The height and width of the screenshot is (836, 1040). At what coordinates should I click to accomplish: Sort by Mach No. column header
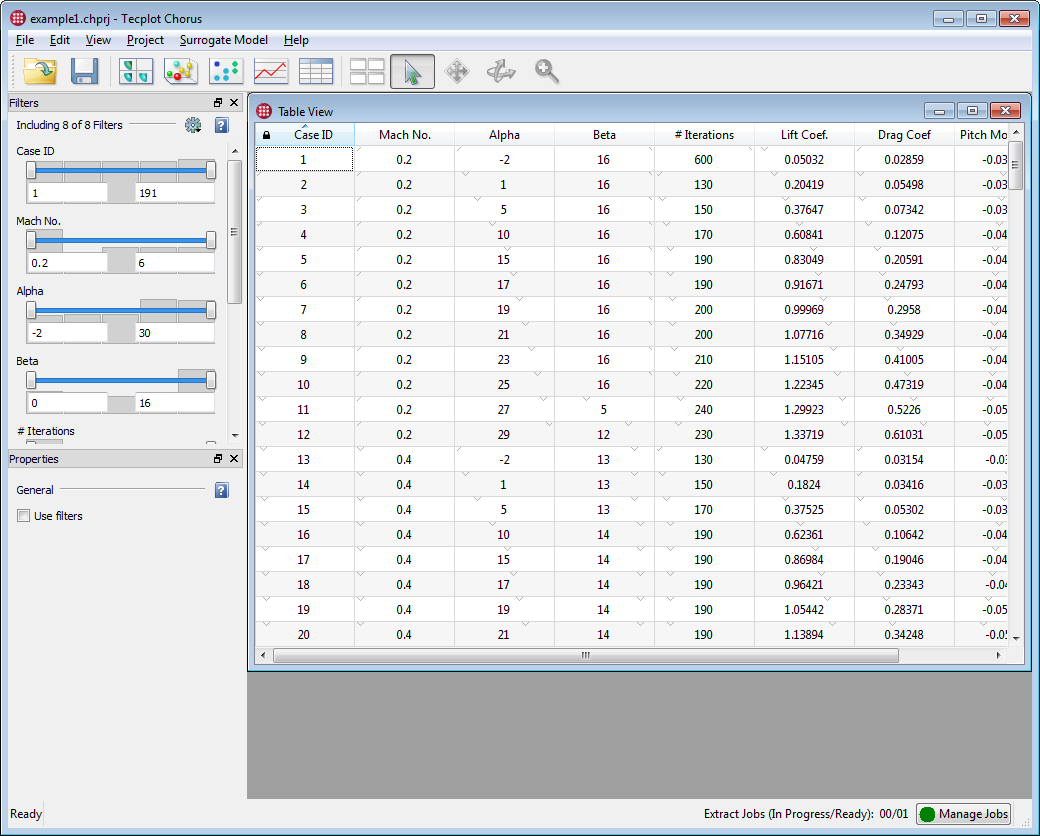(x=405, y=135)
